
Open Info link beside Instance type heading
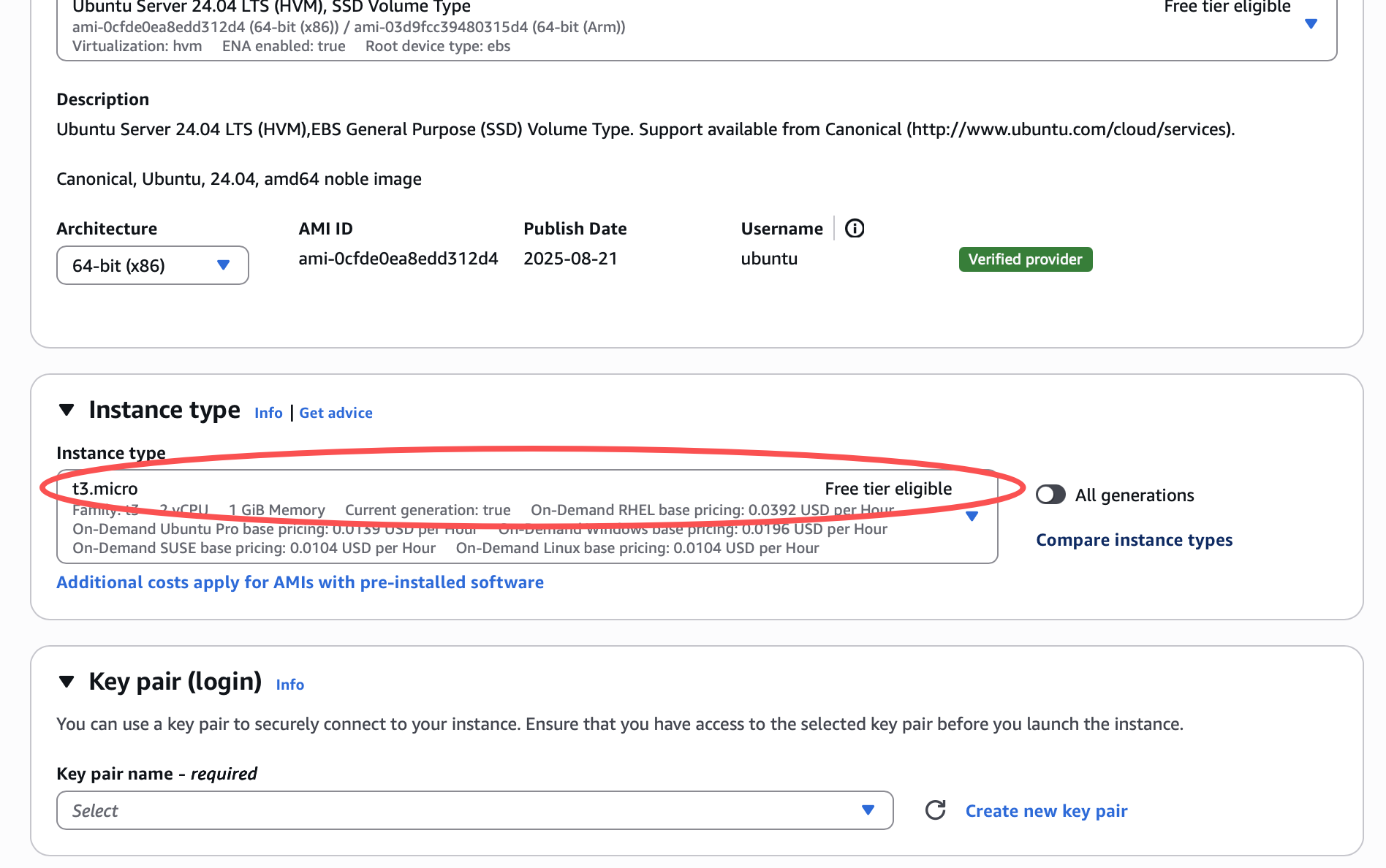[x=268, y=413]
